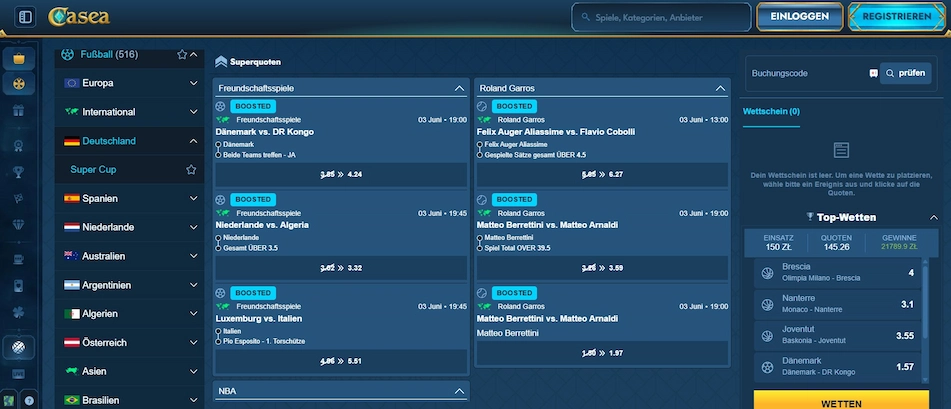Open the Super Cup league

[93, 170]
